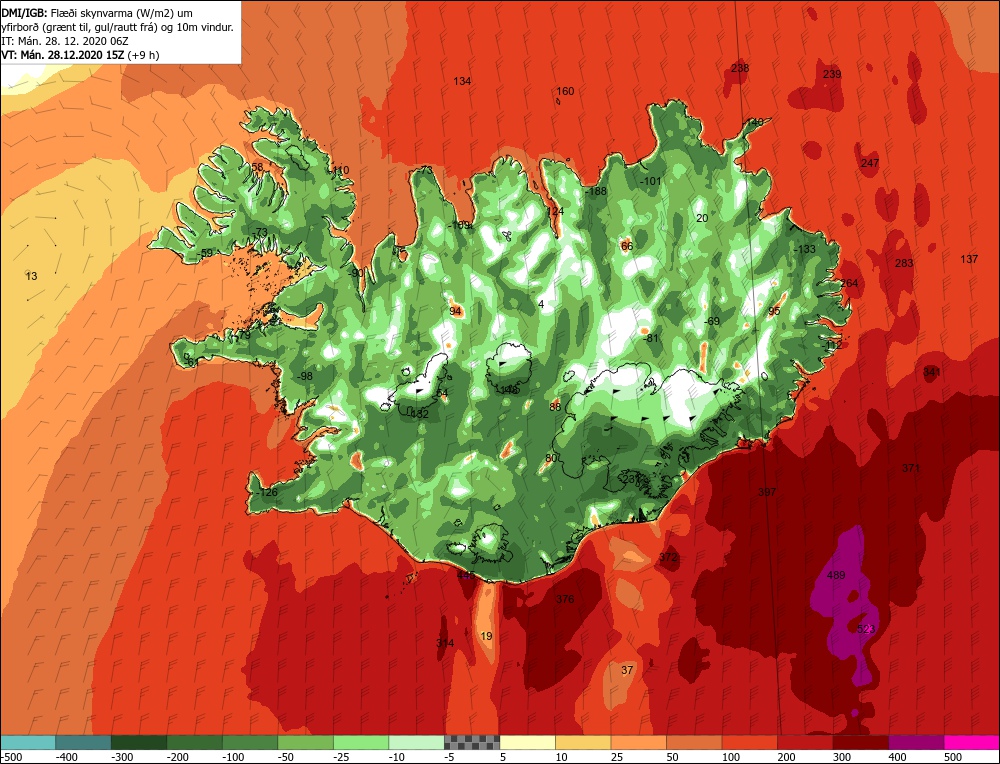The image size is (1000, 764).
Task: Click the map value "523" in the magenta area
Action: [866, 629]
